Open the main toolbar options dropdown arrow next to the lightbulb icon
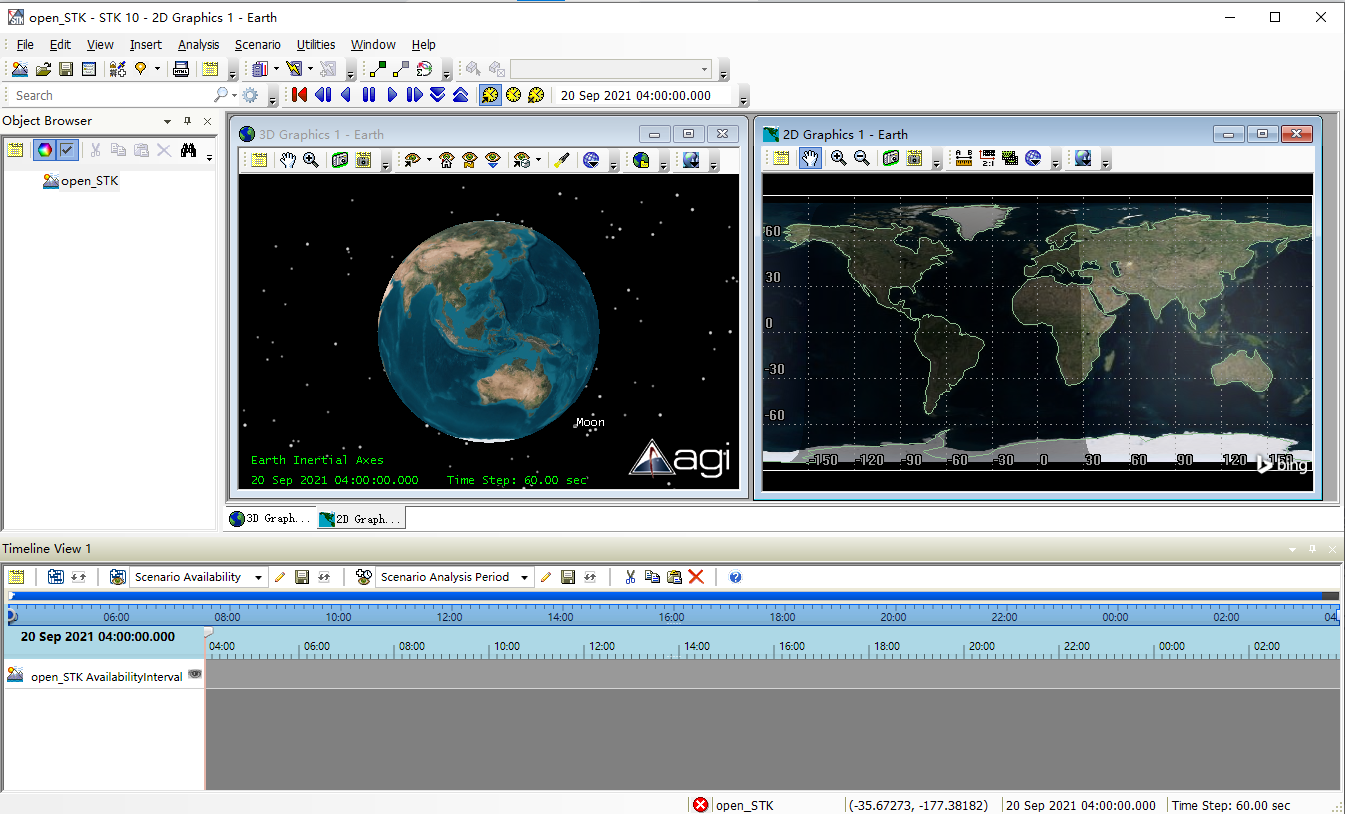The height and width of the screenshot is (814, 1345). [x=157, y=69]
